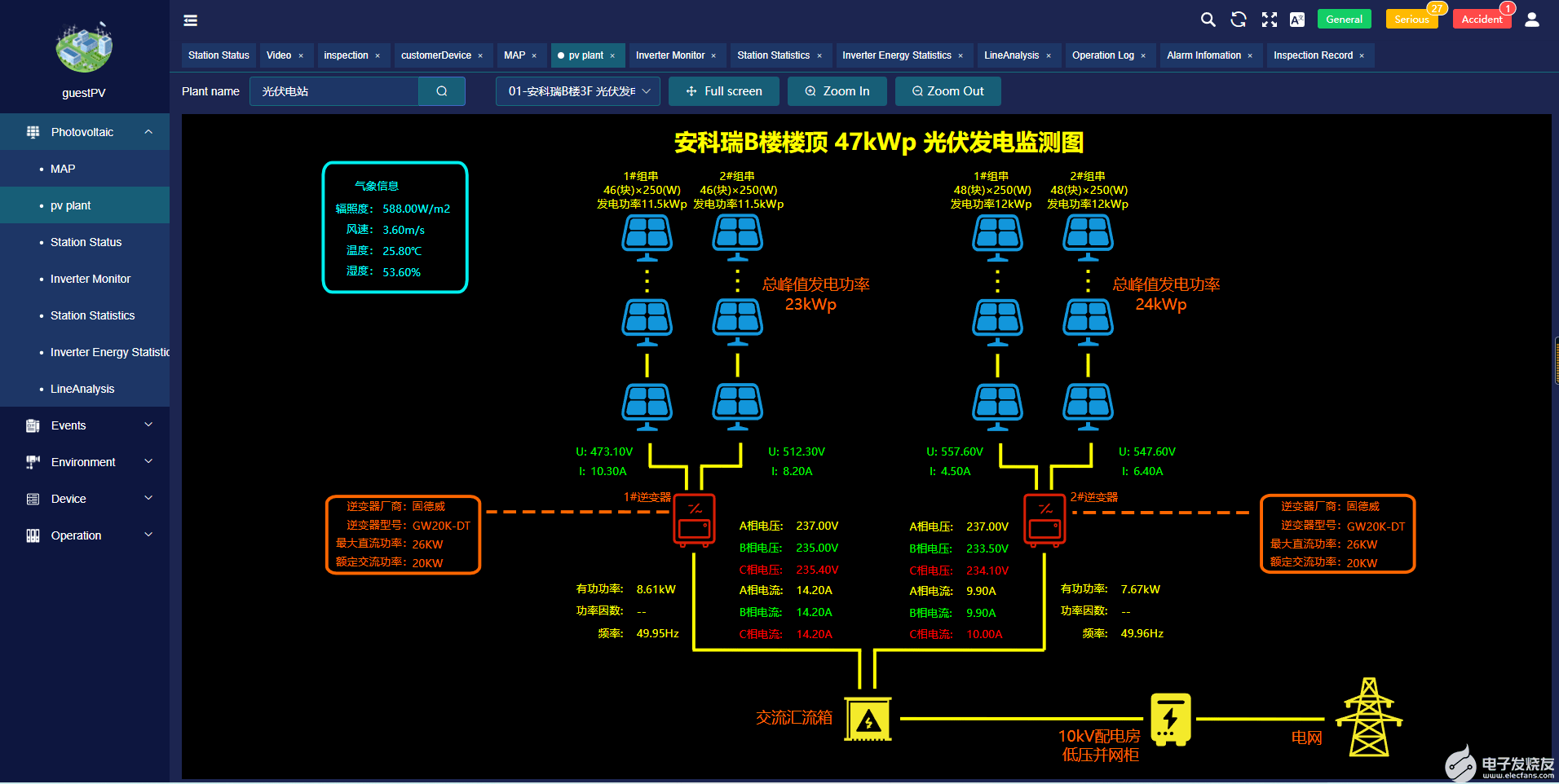Screen dimensions: 1559x784
Task: Click the Operation sidebar icon
Action: tap(33, 535)
